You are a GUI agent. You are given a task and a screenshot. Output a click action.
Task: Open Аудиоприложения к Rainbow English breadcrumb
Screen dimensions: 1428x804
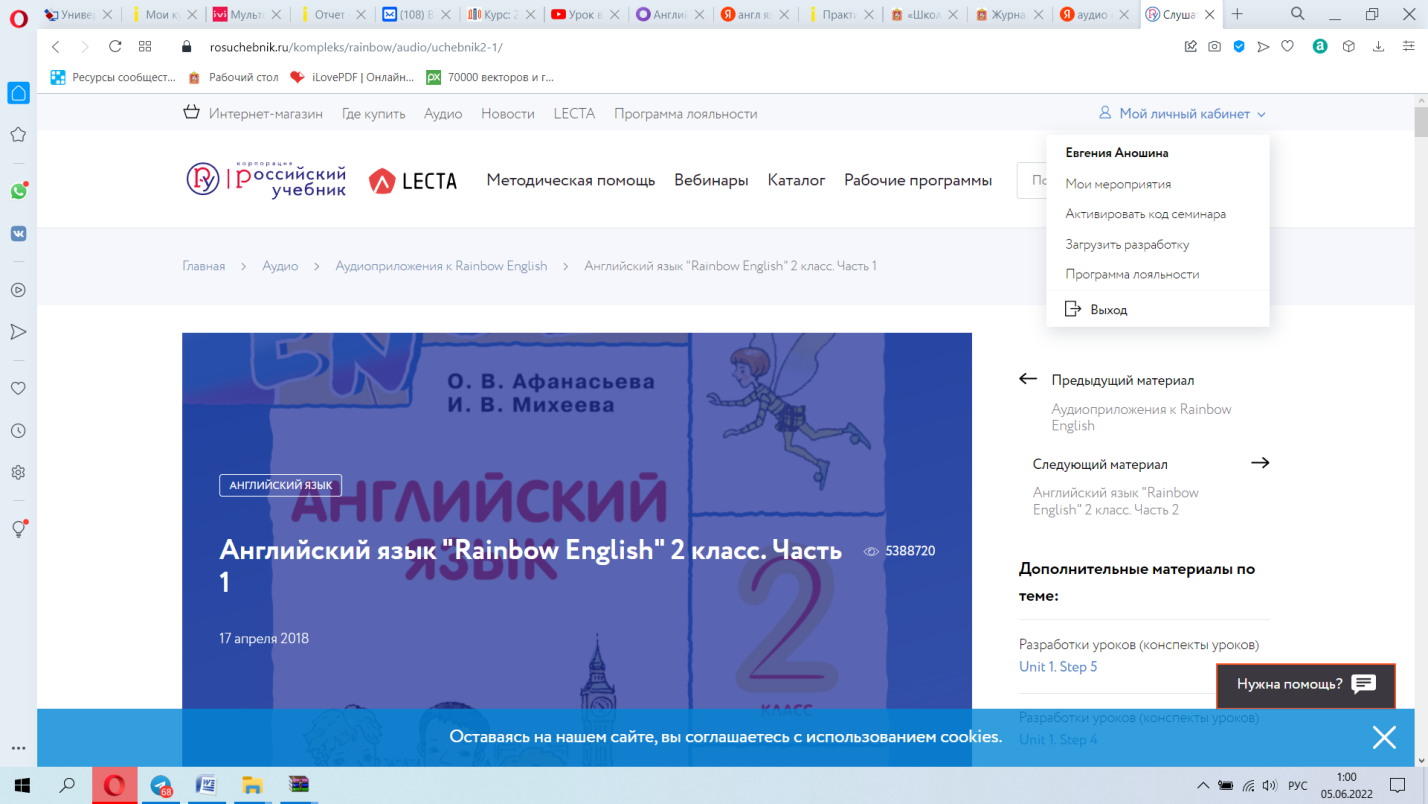pos(441,266)
